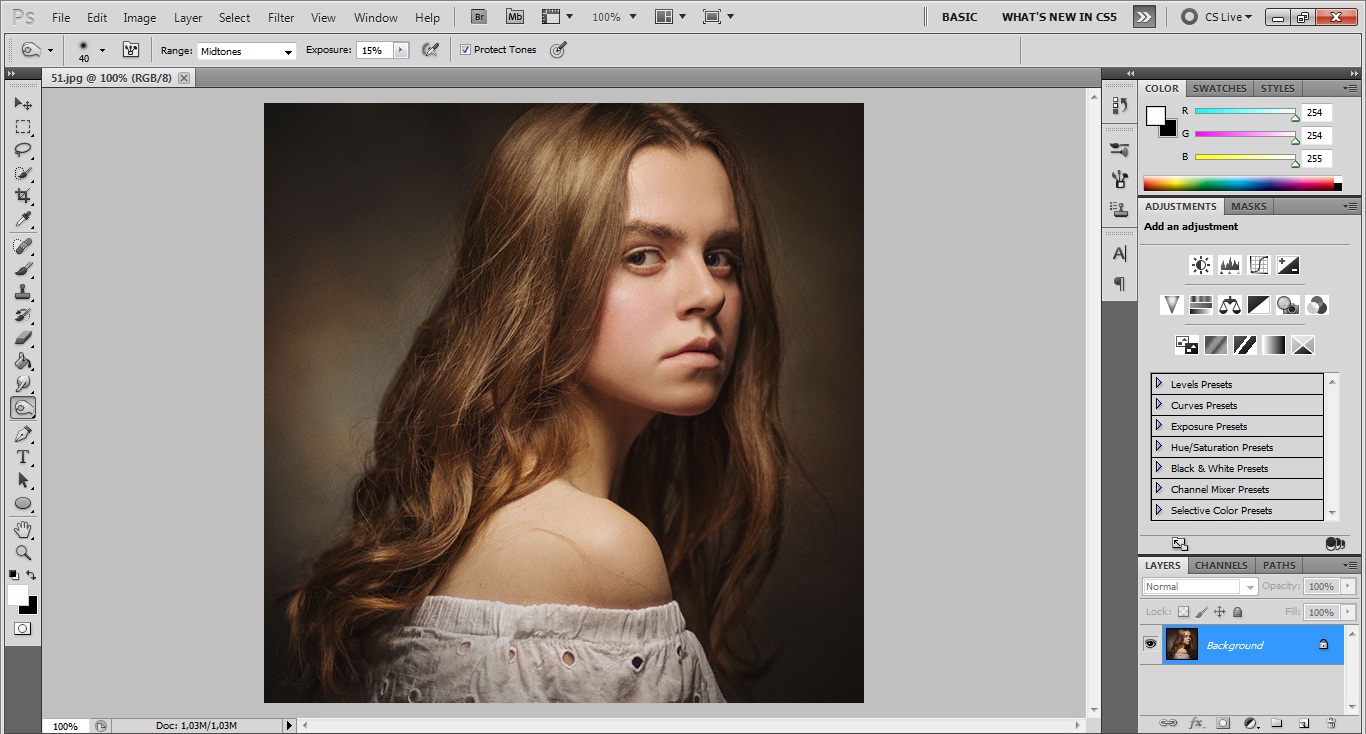Select the Horizontal Type tool
This screenshot has height=734, width=1366.
point(23,457)
